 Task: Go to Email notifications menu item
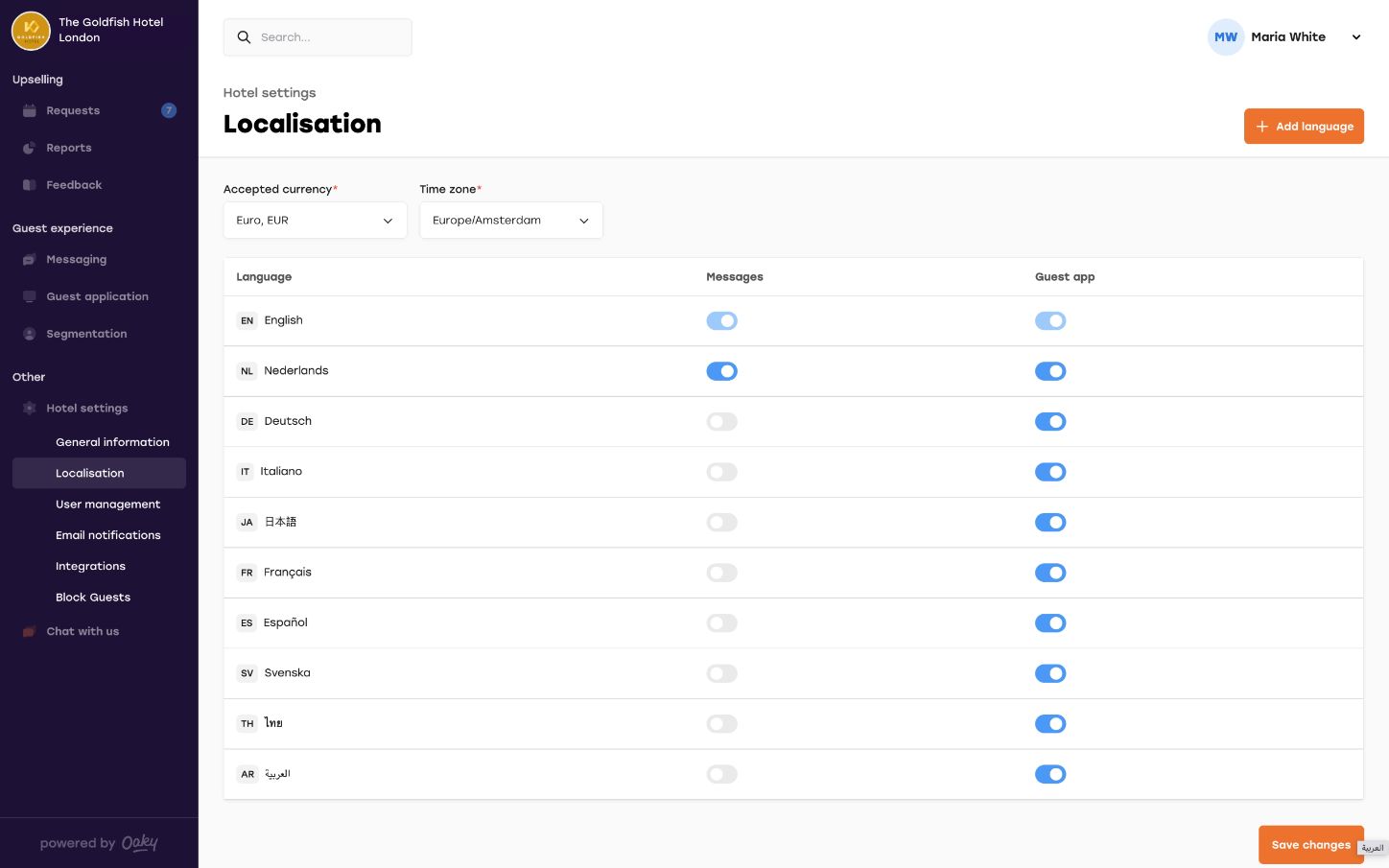coord(107,535)
